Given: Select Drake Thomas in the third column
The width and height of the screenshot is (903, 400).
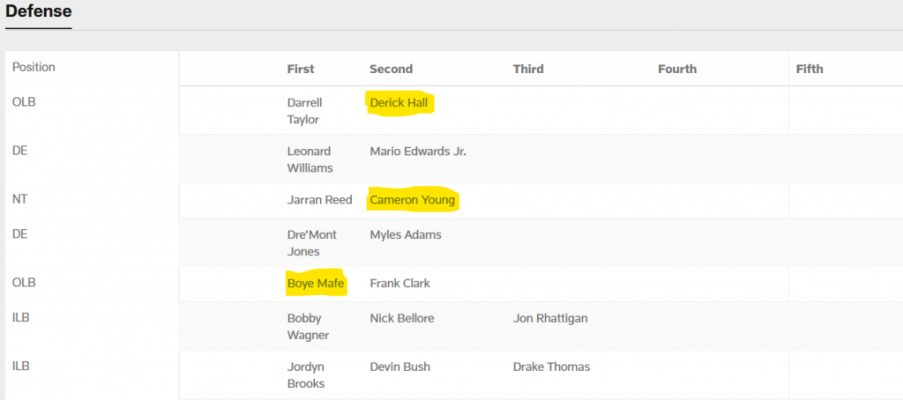Looking at the screenshot, I should pos(552,367).
